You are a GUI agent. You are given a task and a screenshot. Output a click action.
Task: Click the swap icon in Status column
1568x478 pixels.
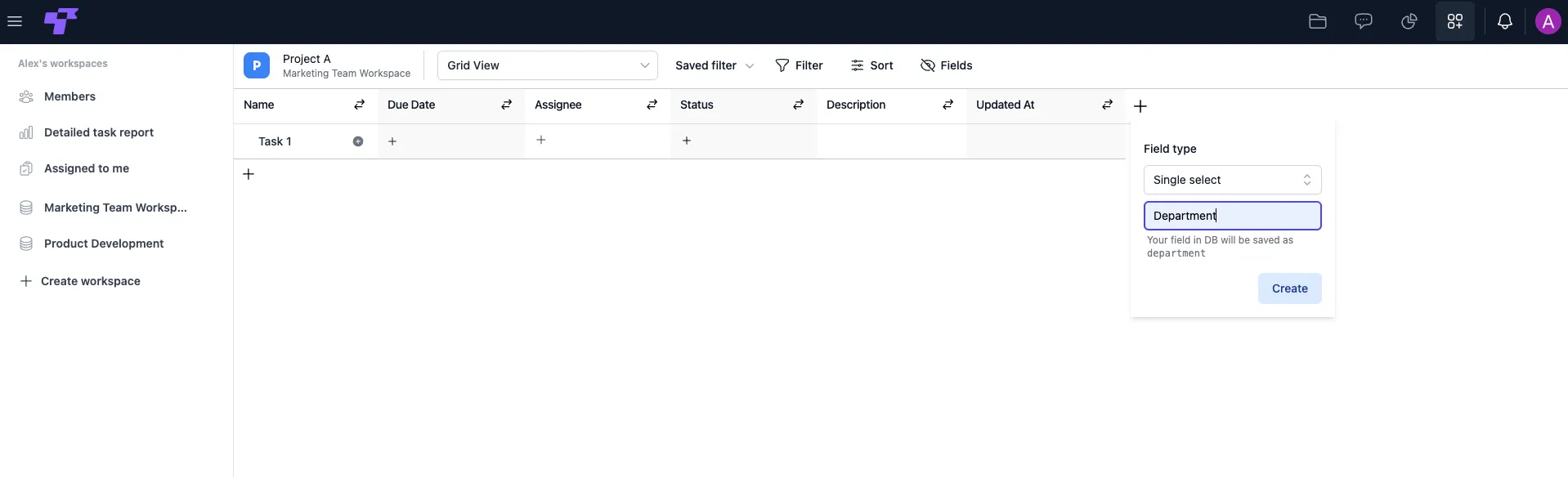[798, 105]
